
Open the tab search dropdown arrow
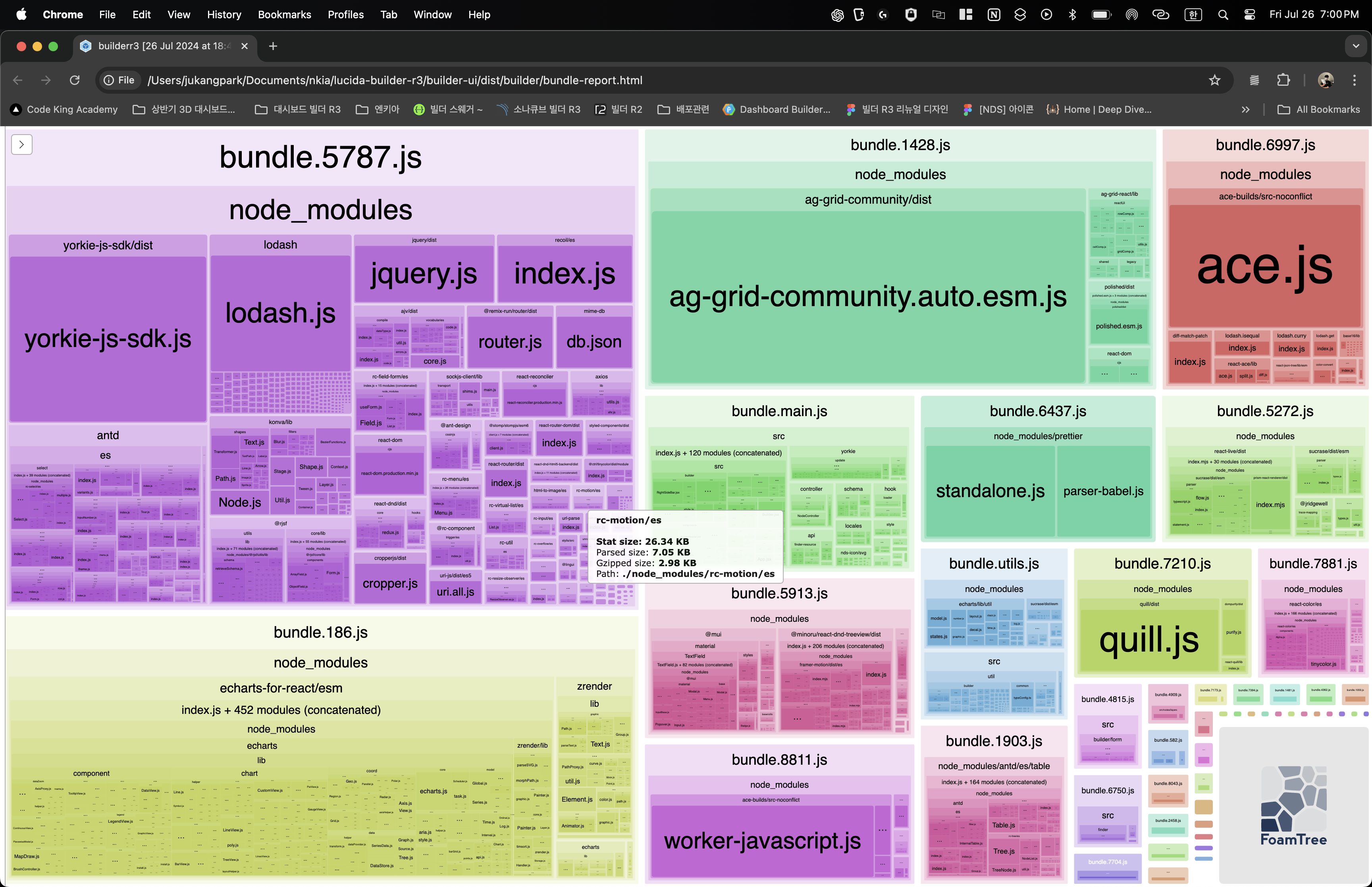[1356, 46]
